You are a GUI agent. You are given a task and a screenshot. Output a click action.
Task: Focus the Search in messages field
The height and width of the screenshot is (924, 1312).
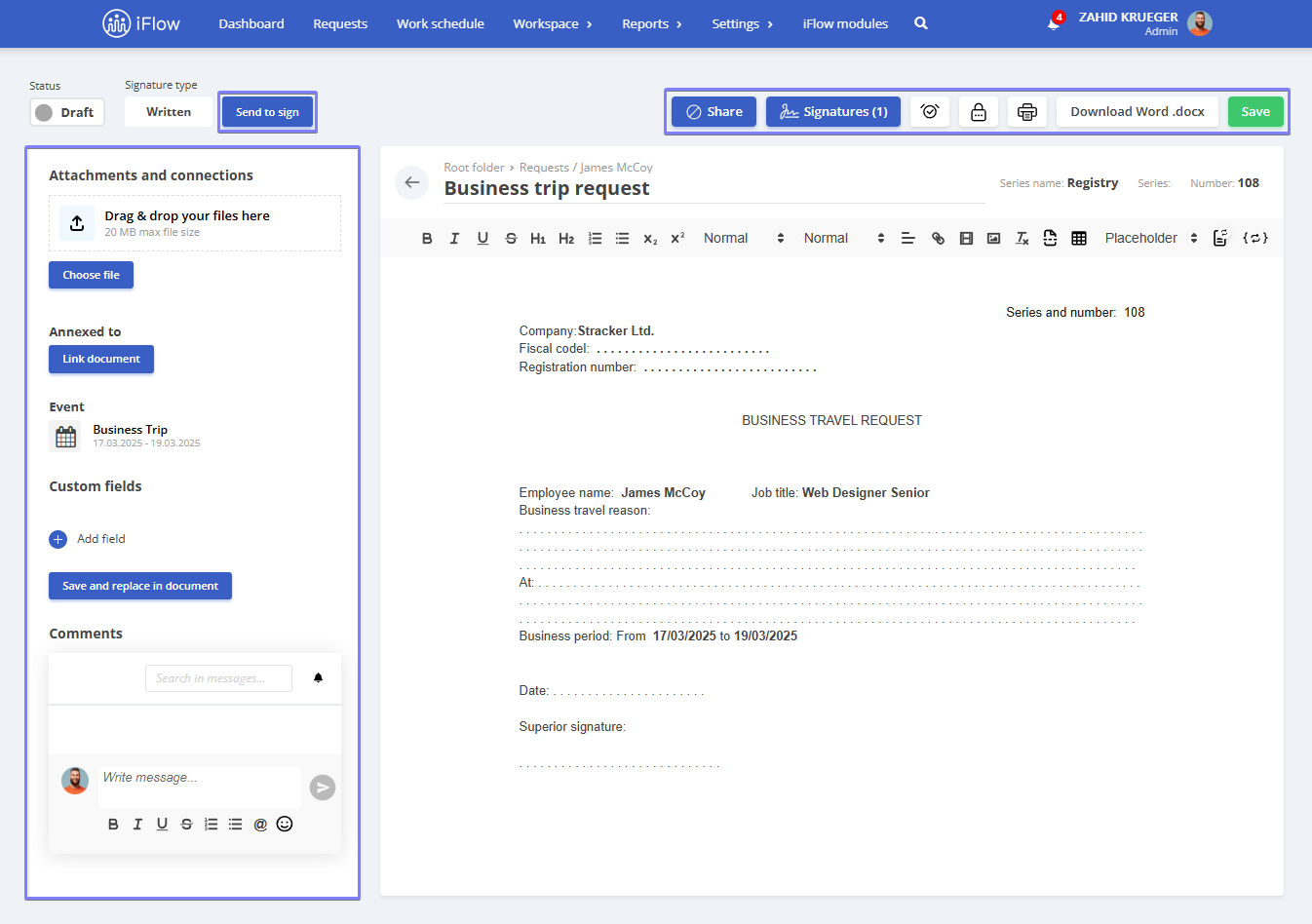click(x=218, y=678)
